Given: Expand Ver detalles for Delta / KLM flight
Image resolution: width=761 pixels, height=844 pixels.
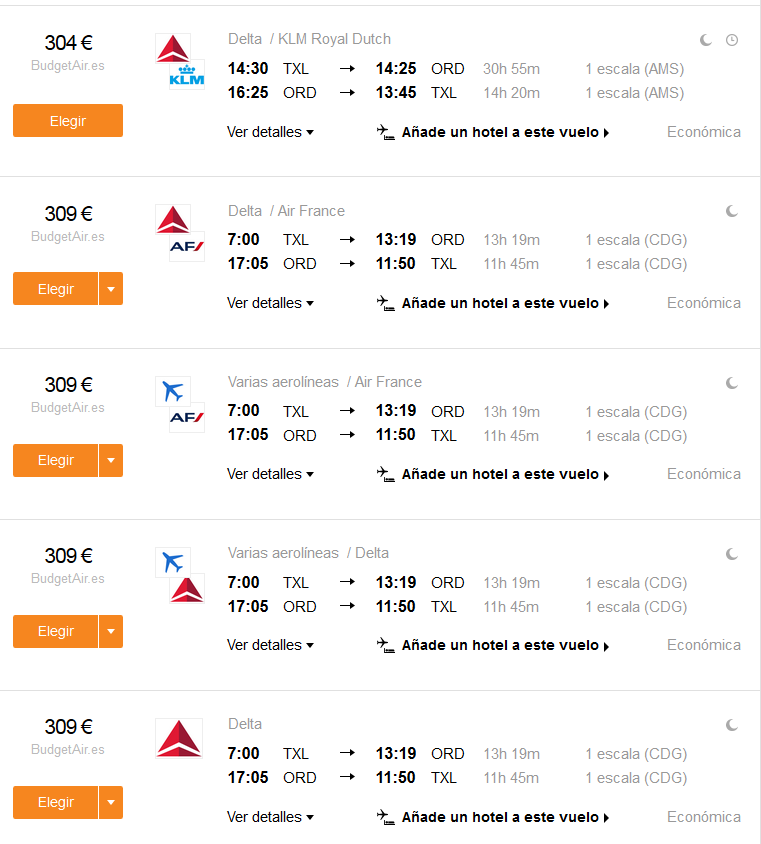Looking at the screenshot, I should [x=270, y=132].
